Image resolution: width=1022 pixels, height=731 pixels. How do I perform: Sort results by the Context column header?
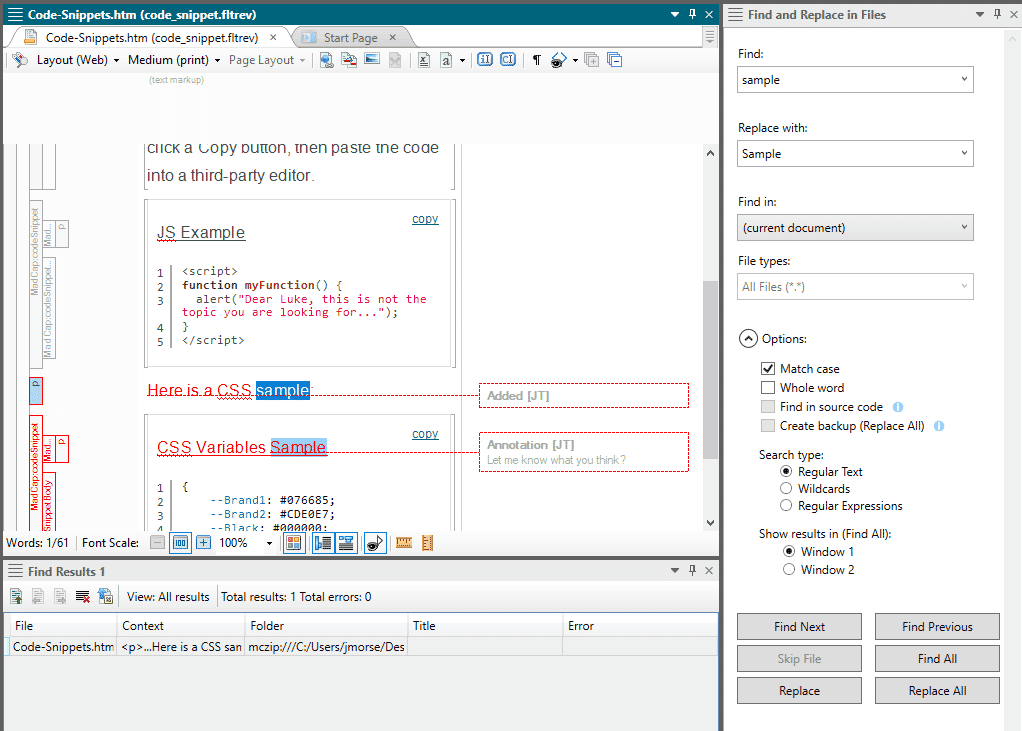click(x=181, y=625)
